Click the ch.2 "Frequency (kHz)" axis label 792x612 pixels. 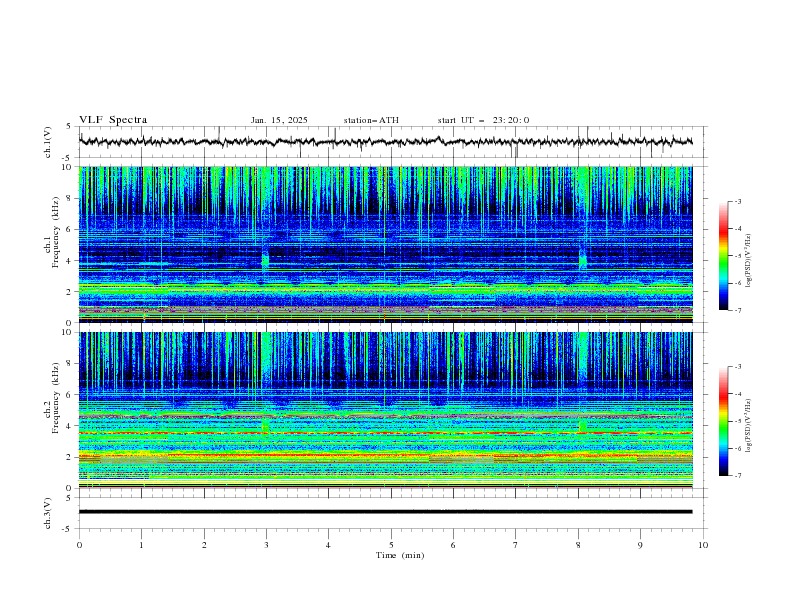pyautogui.click(x=56, y=398)
